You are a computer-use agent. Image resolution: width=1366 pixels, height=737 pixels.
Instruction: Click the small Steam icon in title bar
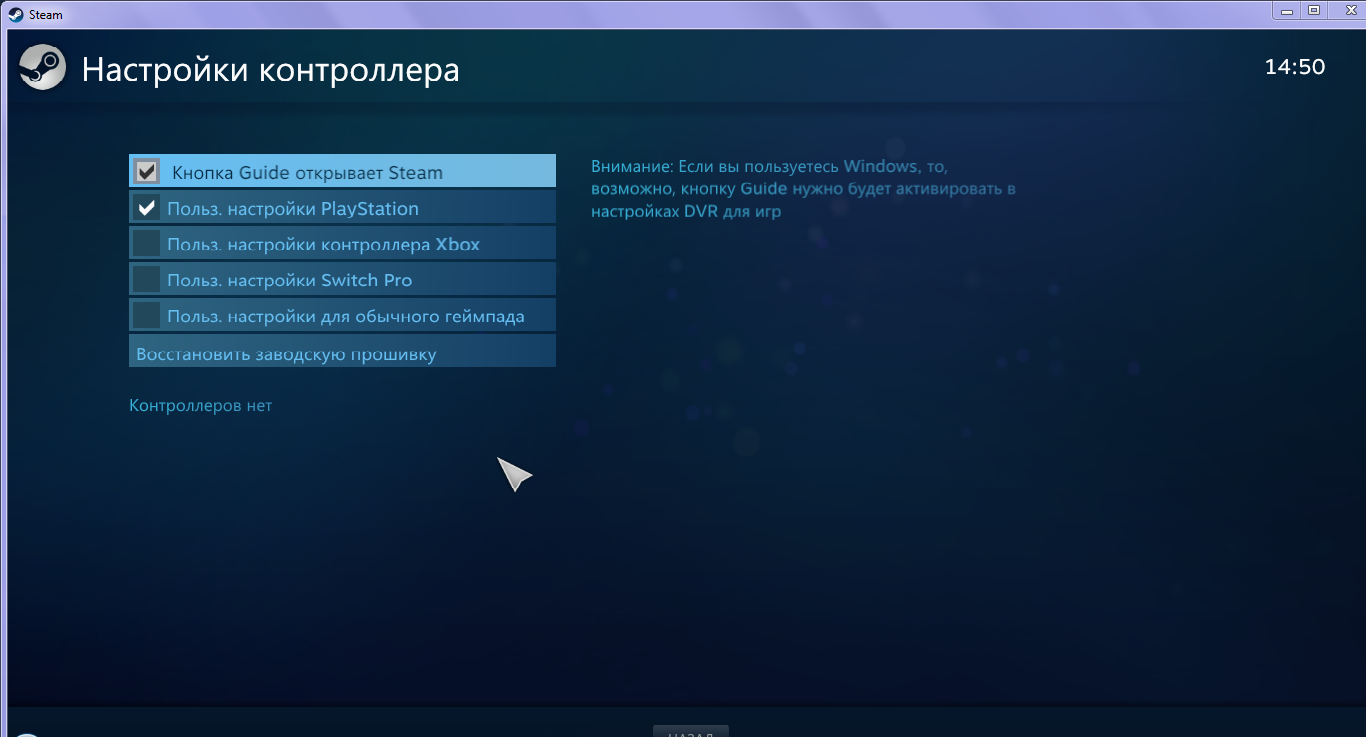15,15
